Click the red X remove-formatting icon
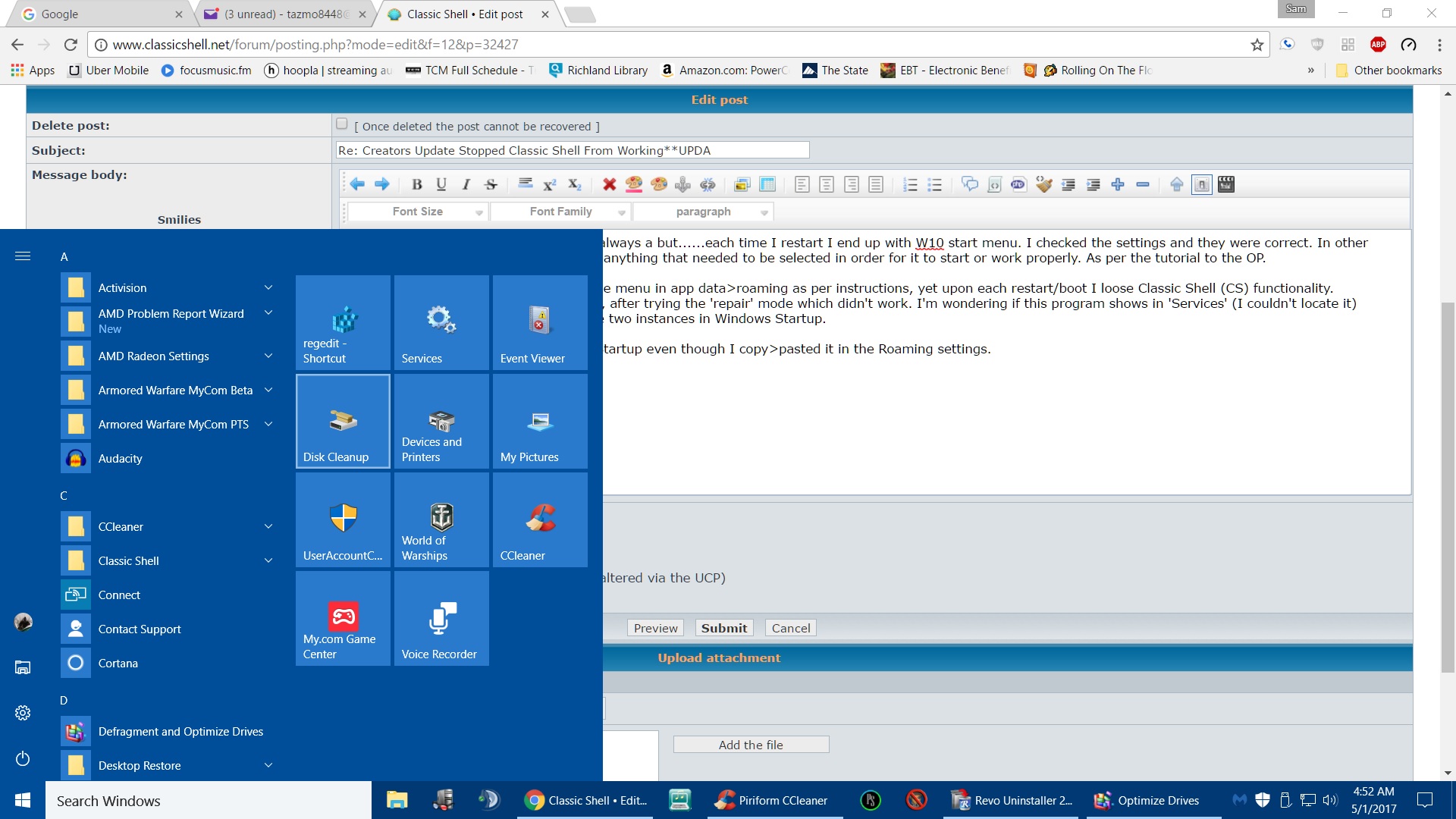 point(609,184)
